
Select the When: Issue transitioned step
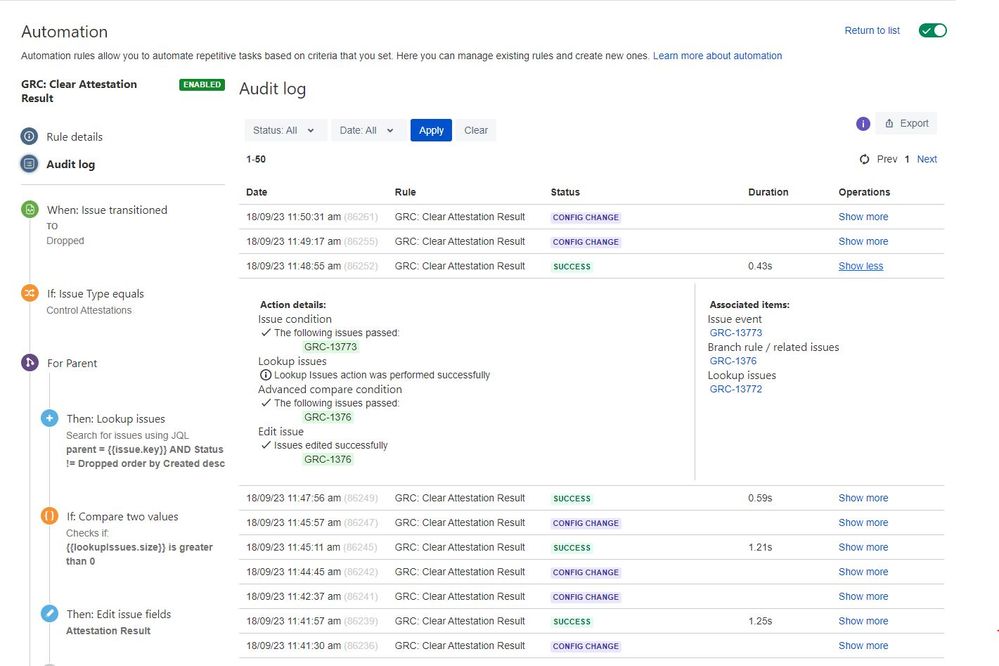107,210
